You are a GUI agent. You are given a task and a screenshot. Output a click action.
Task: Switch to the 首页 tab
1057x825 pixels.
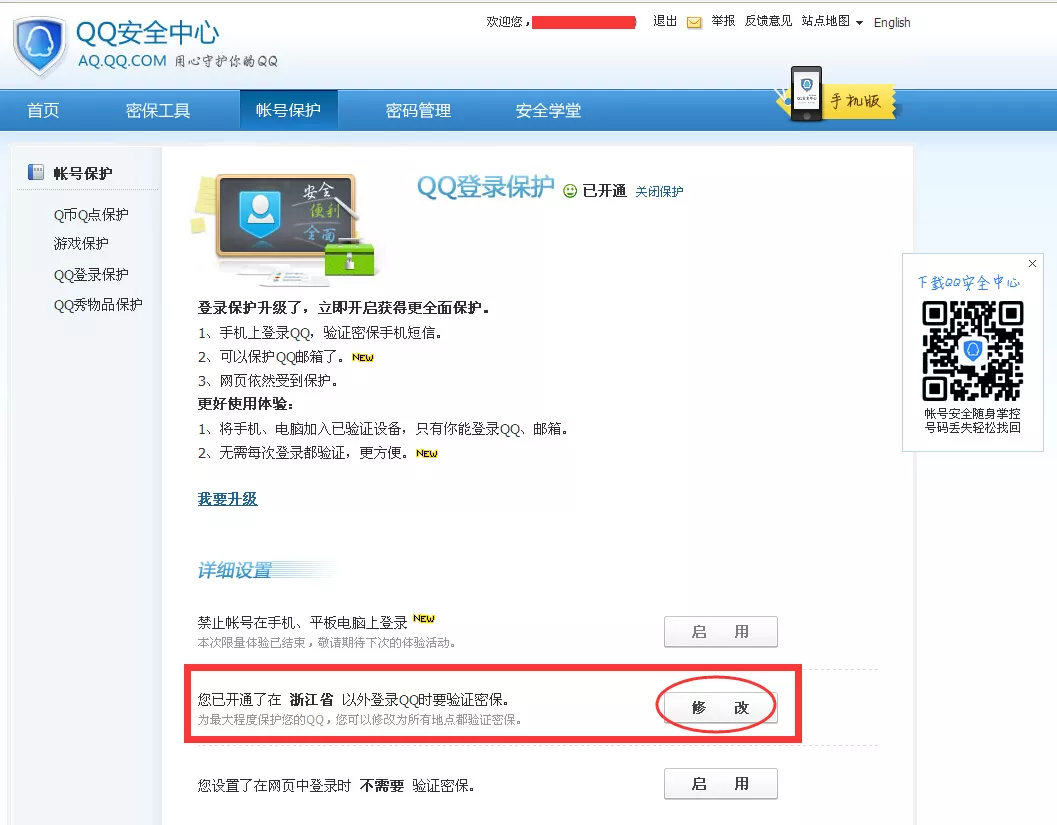[42, 110]
